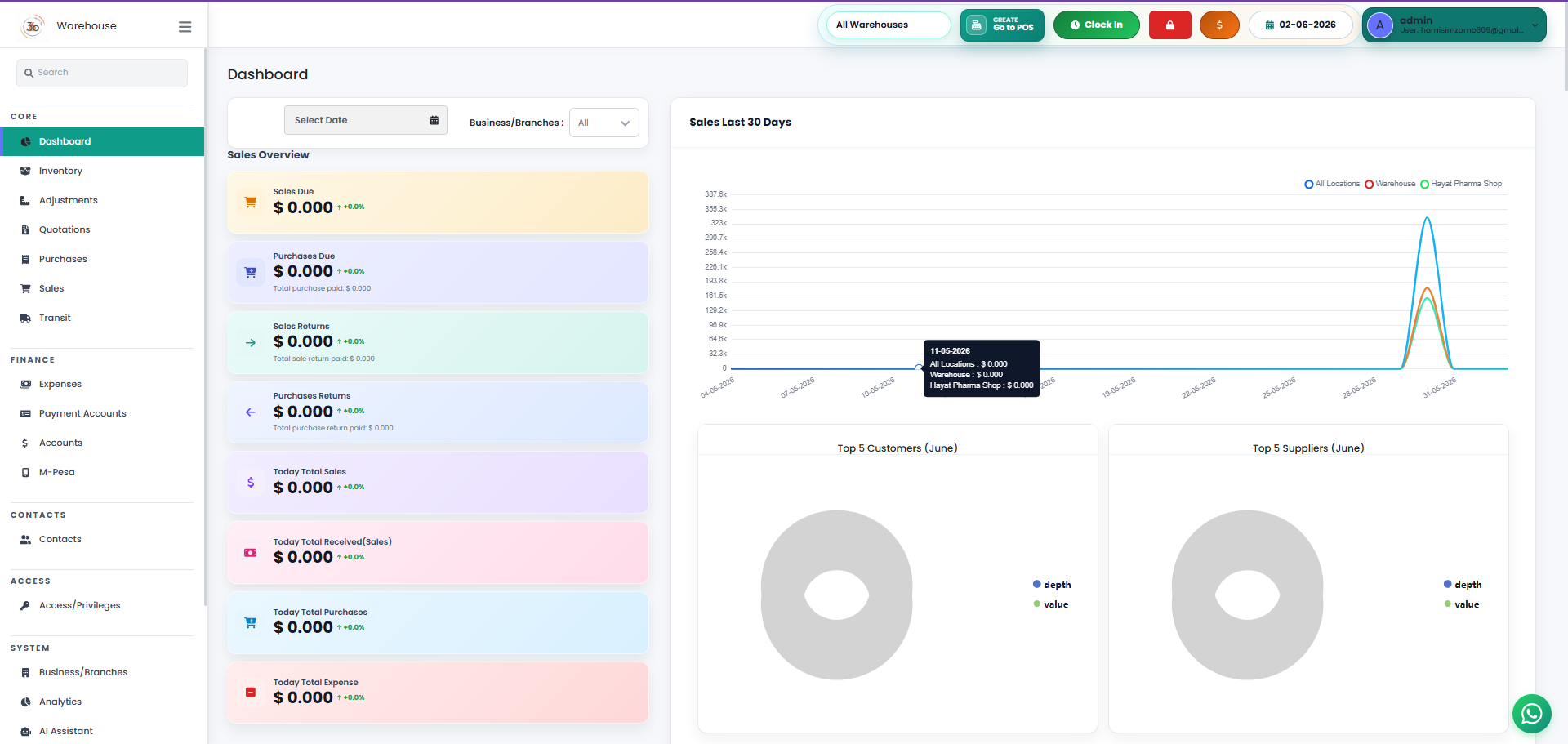This screenshot has width=1568, height=744.
Task: Click the M-Pesa phone icon
Action: point(25,473)
